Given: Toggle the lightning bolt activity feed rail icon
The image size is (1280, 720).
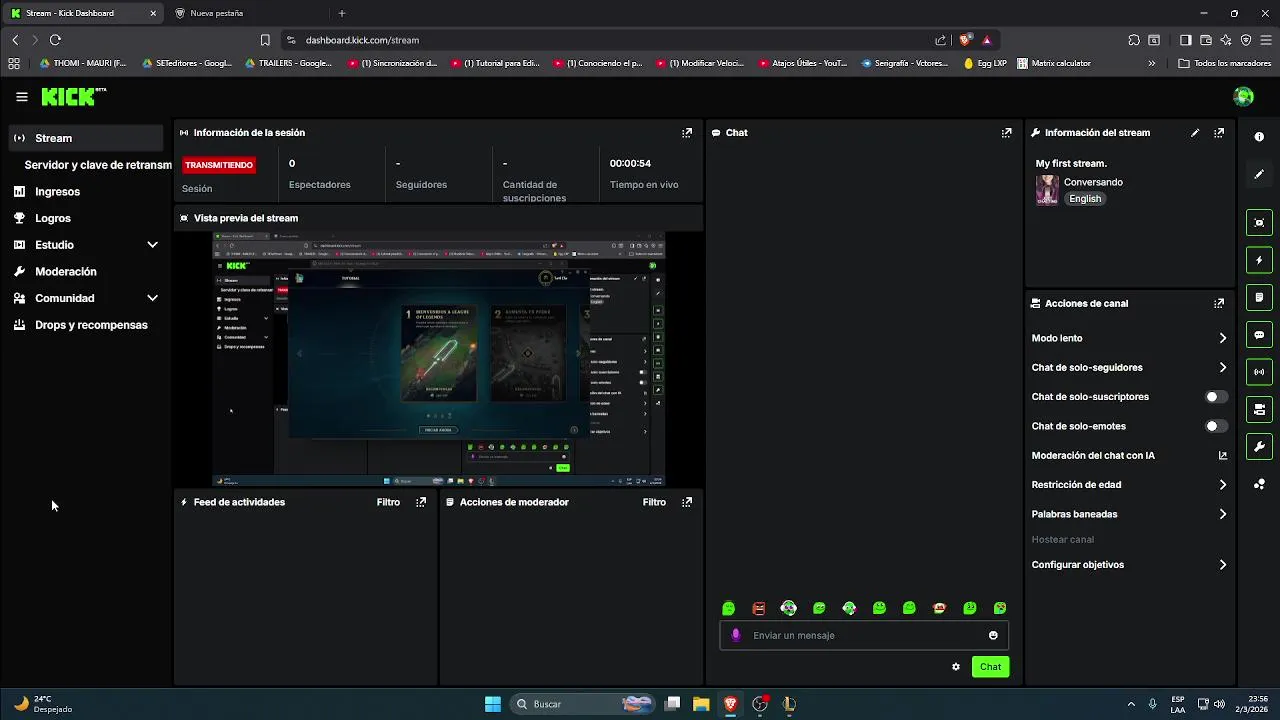Looking at the screenshot, I should pos(1259,260).
